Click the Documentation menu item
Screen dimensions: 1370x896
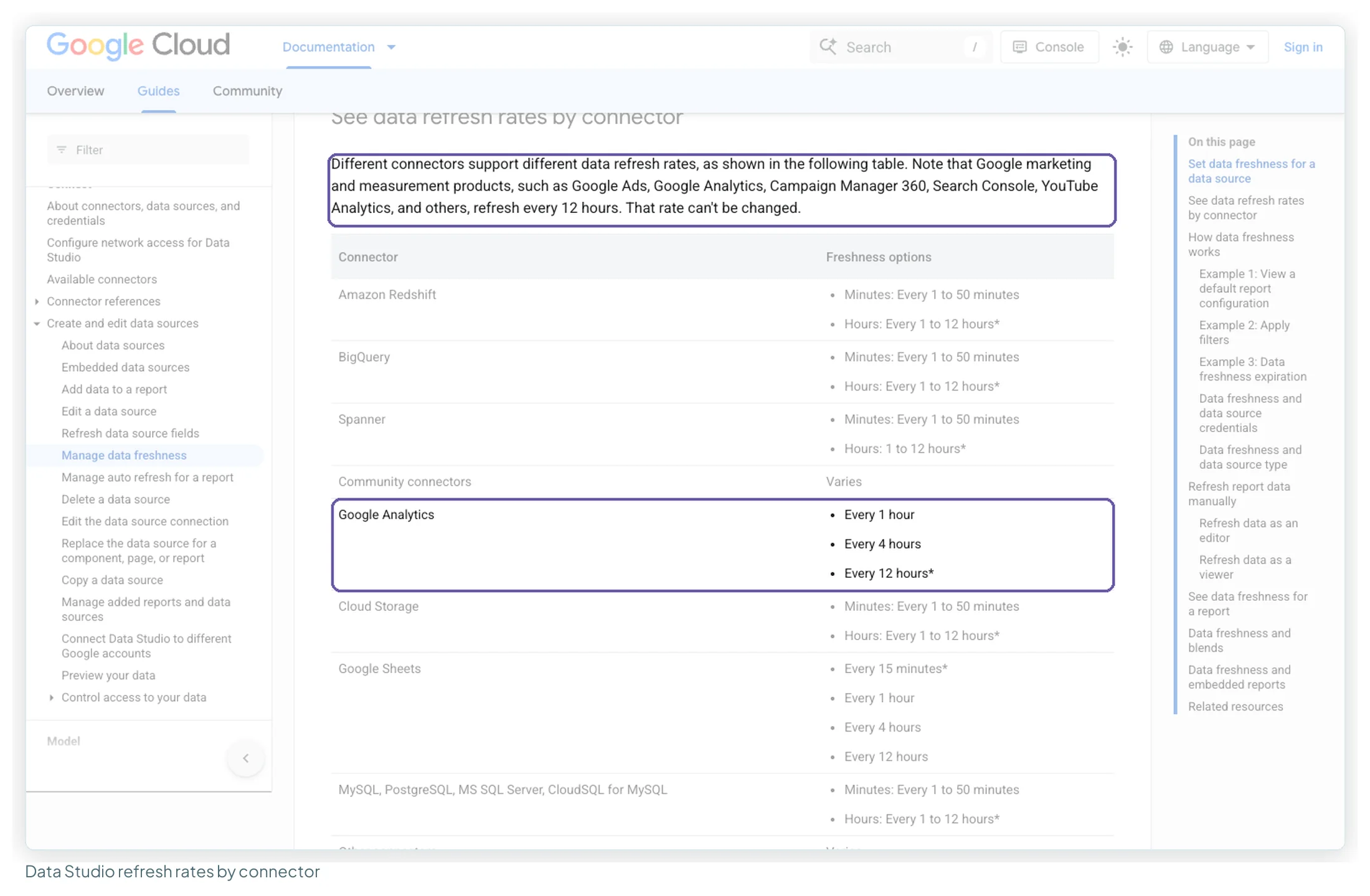point(328,47)
